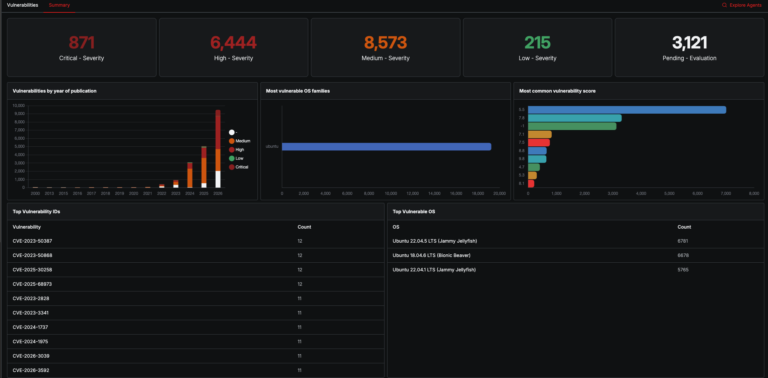The width and height of the screenshot is (768, 378).
Task: Click the Vulnerability column header
Action: click(x=26, y=227)
